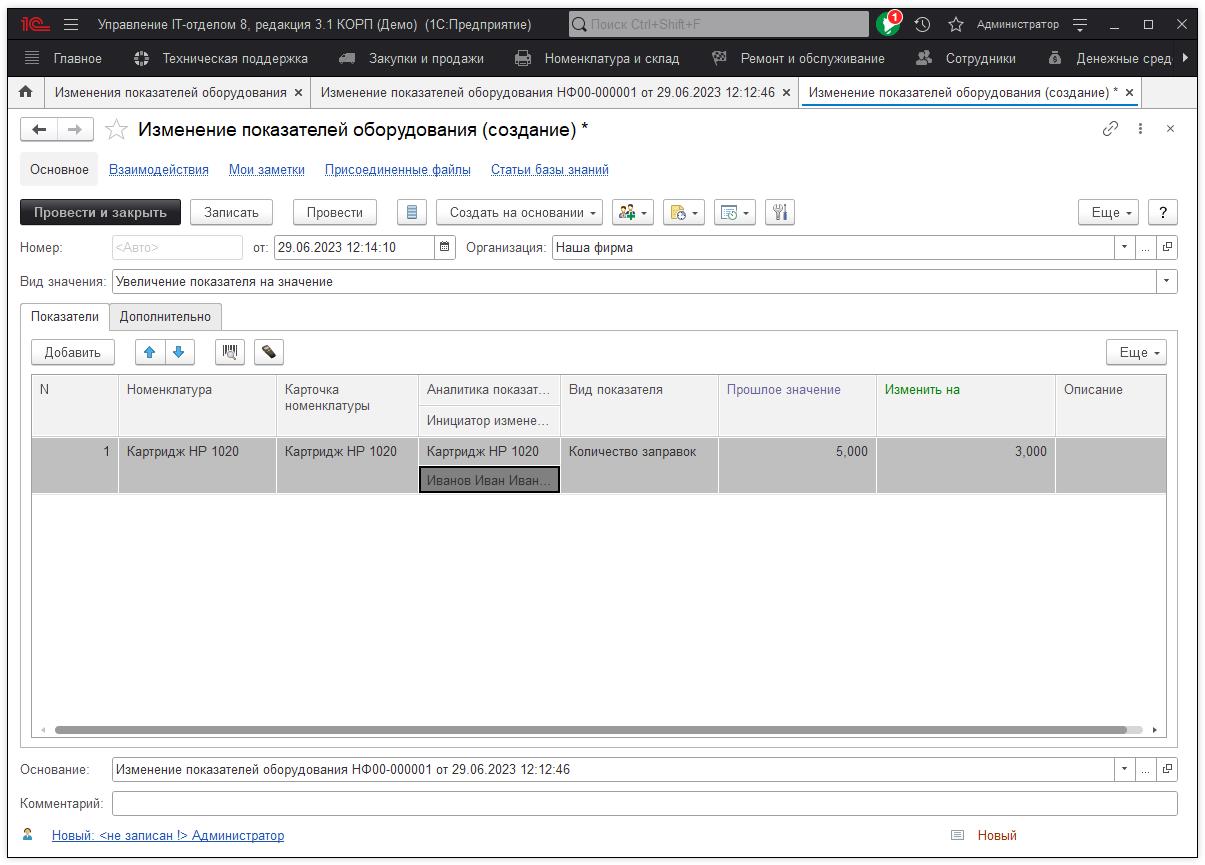The width and height of the screenshot is (1205, 865).
Task: Add document to favorites with star icon
Action: coord(117,130)
